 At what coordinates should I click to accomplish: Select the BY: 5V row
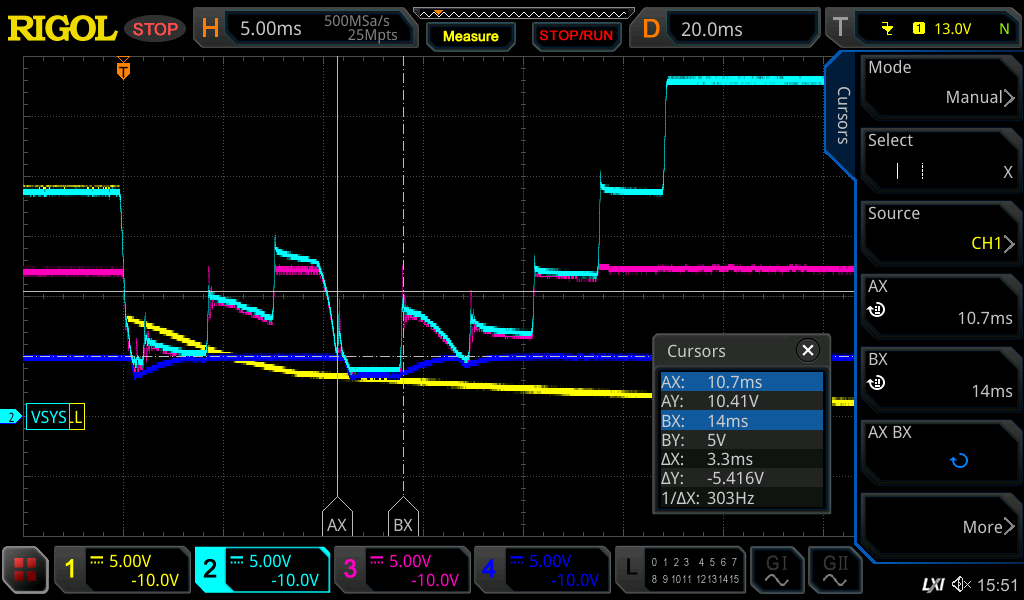[x=741, y=440]
